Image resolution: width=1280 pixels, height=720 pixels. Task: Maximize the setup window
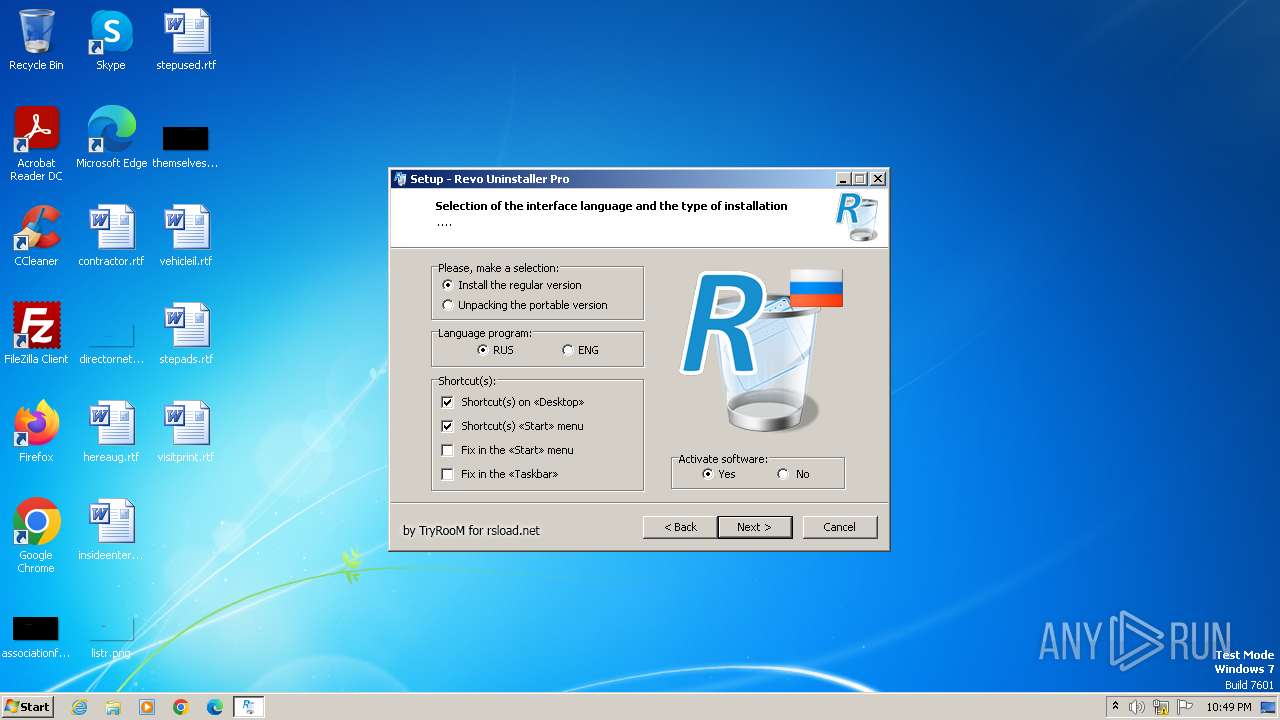coord(860,179)
